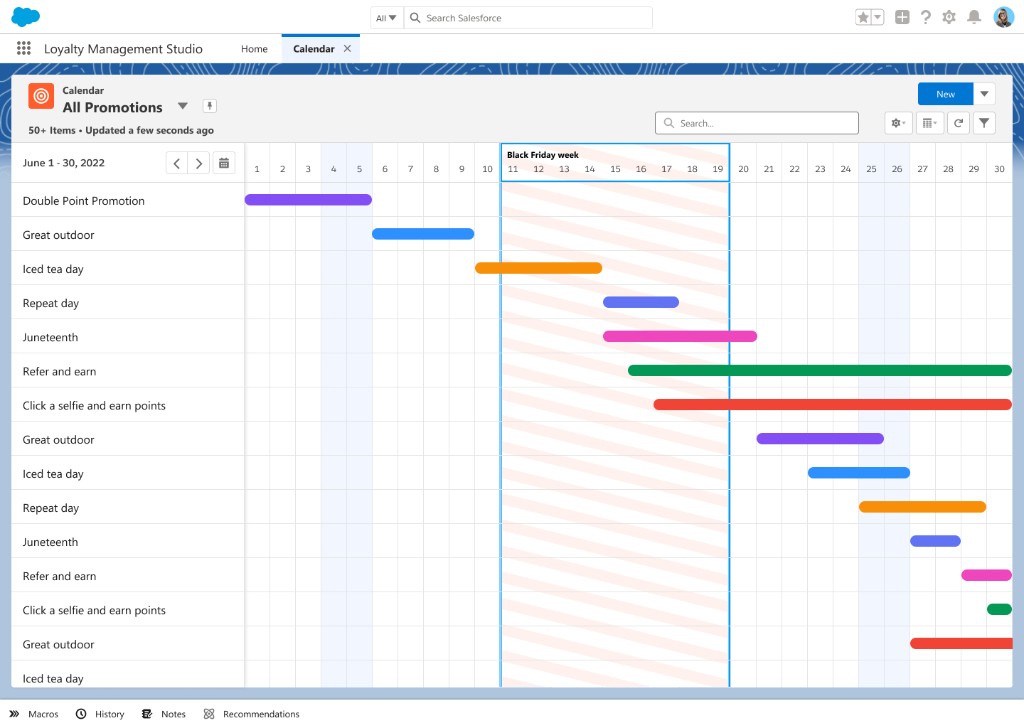Close the Calendar tab
This screenshot has height=728, width=1024.
click(x=347, y=49)
